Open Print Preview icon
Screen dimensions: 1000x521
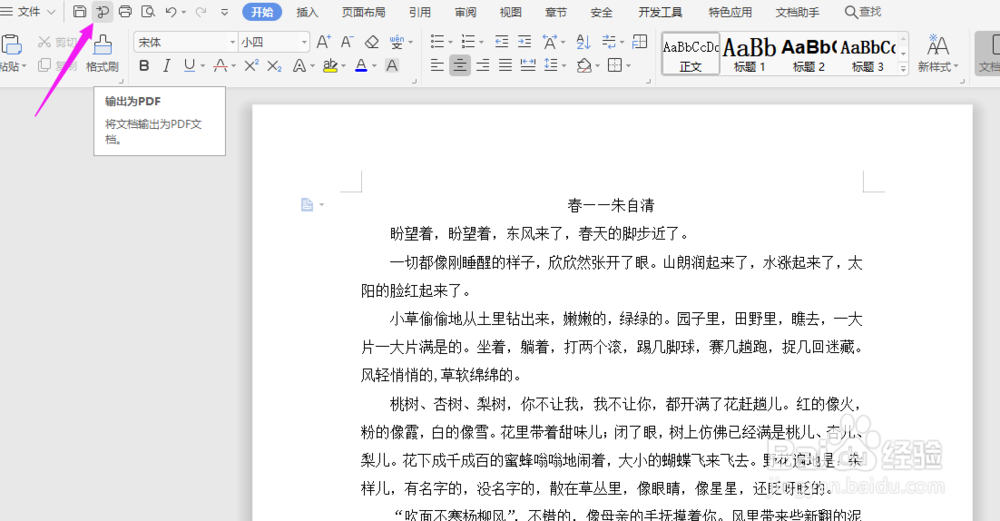click(148, 11)
